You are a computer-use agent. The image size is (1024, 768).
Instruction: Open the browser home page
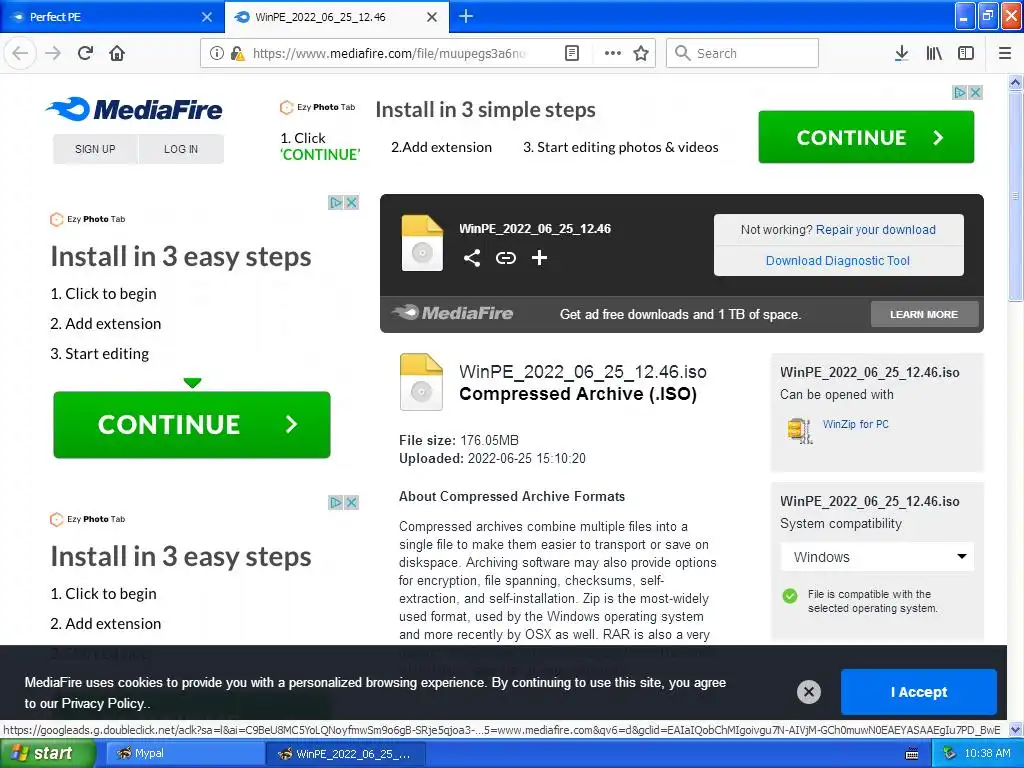pyautogui.click(x=117, y=53)
